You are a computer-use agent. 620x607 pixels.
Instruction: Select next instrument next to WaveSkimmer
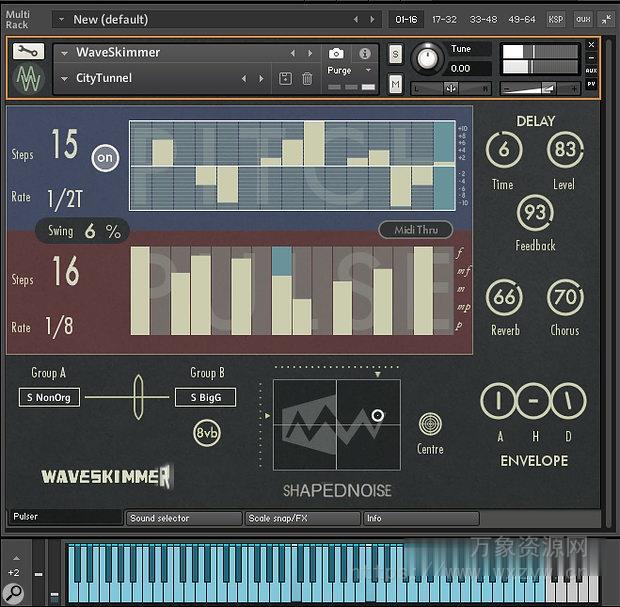coord(310,53)
